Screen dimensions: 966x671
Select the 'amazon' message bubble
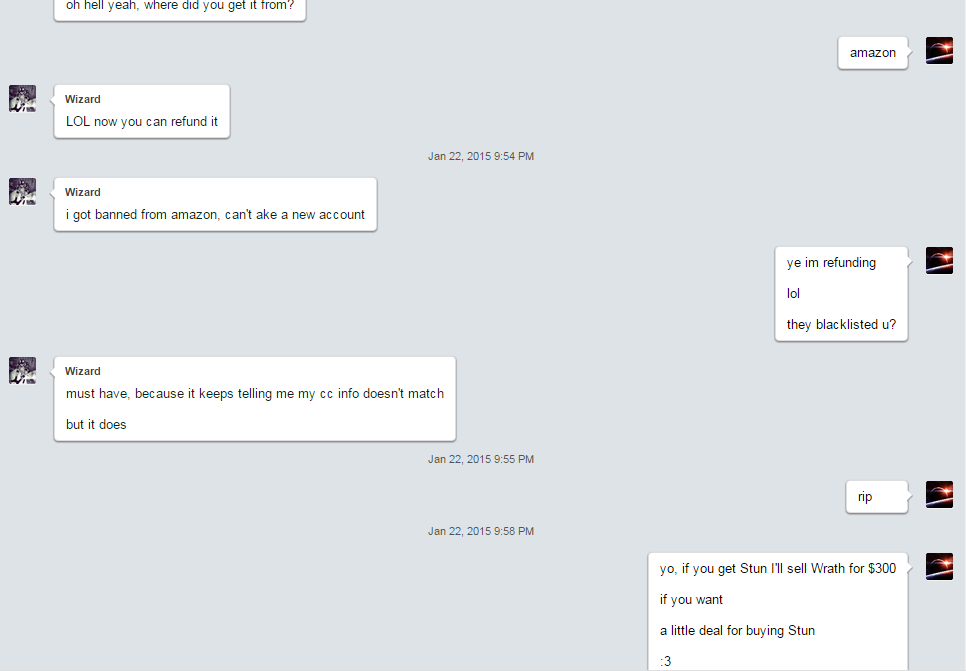[872, 53]
